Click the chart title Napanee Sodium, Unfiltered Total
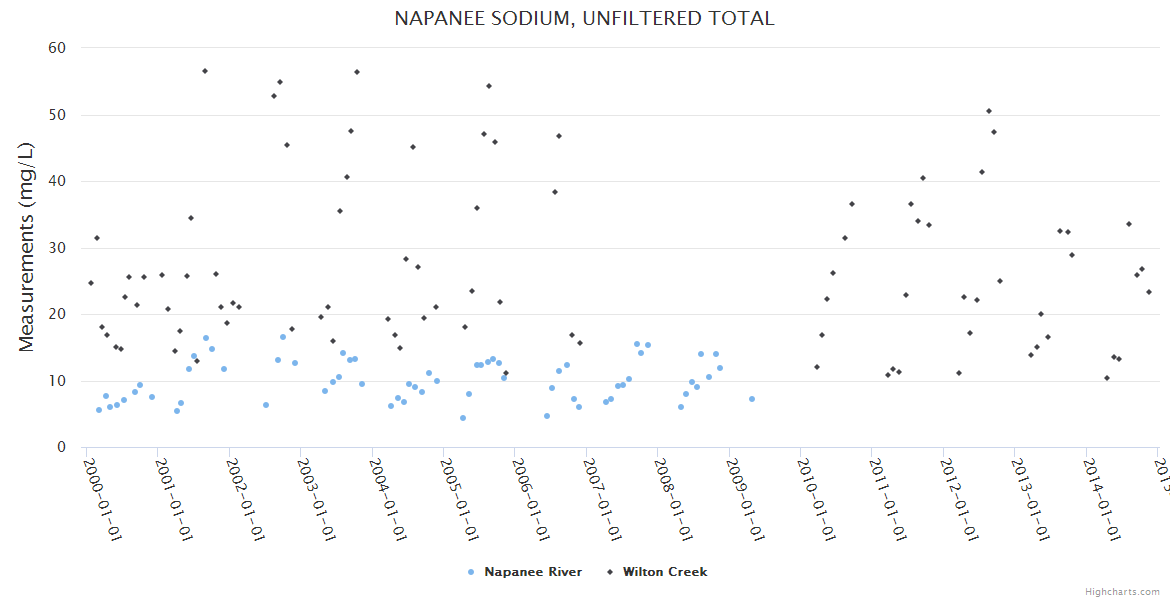Viewport: 1170px width, 600px height. pos(584,19)
